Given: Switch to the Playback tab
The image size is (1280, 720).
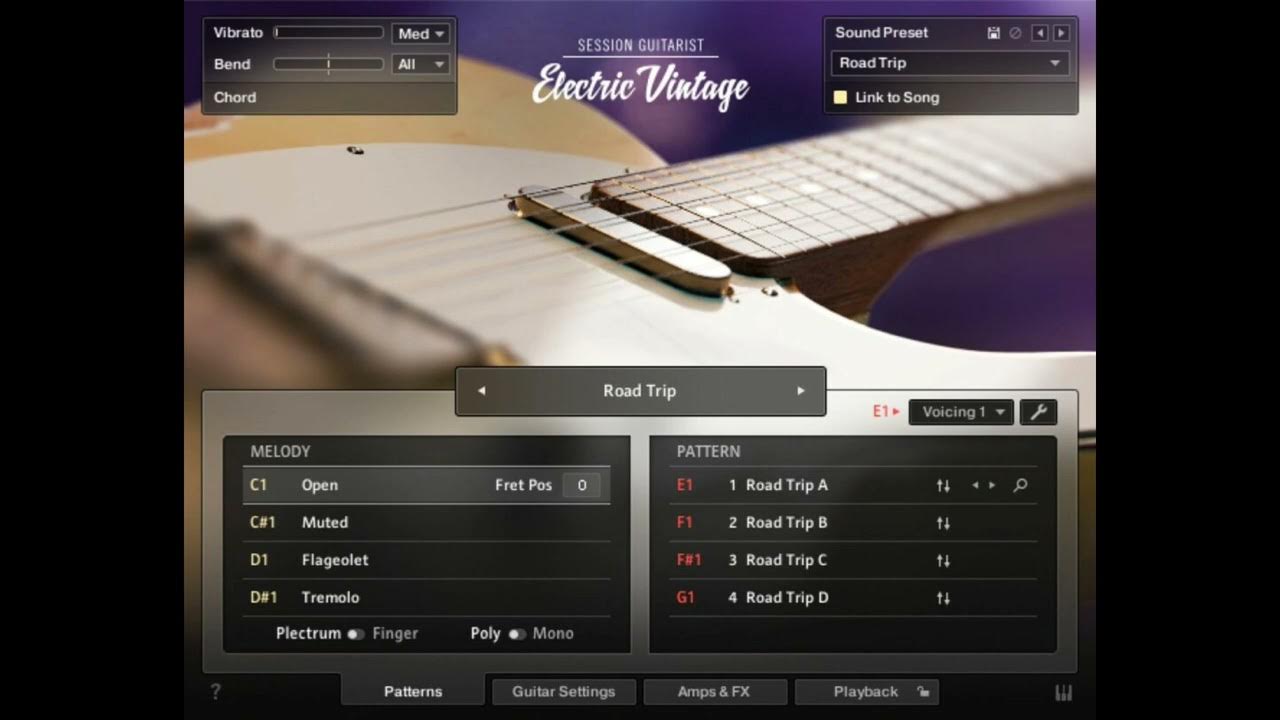Looking at the screenshot, I should 866,691.
